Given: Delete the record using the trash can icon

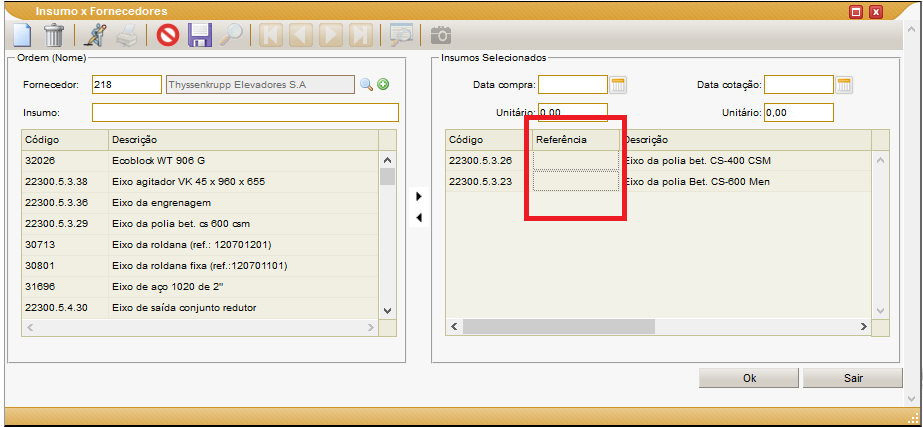Looking at the screenshot, I should pos(54,35).
